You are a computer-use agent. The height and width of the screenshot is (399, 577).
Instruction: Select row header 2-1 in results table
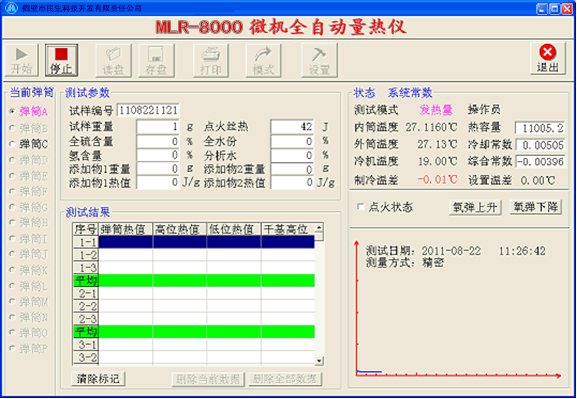[86, 293]
